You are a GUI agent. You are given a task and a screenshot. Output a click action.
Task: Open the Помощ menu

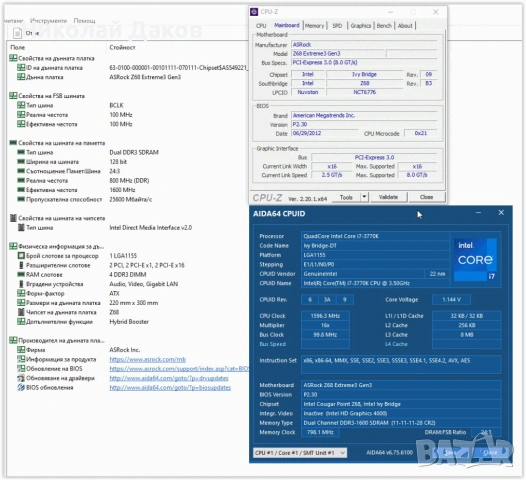pos(84,21)
